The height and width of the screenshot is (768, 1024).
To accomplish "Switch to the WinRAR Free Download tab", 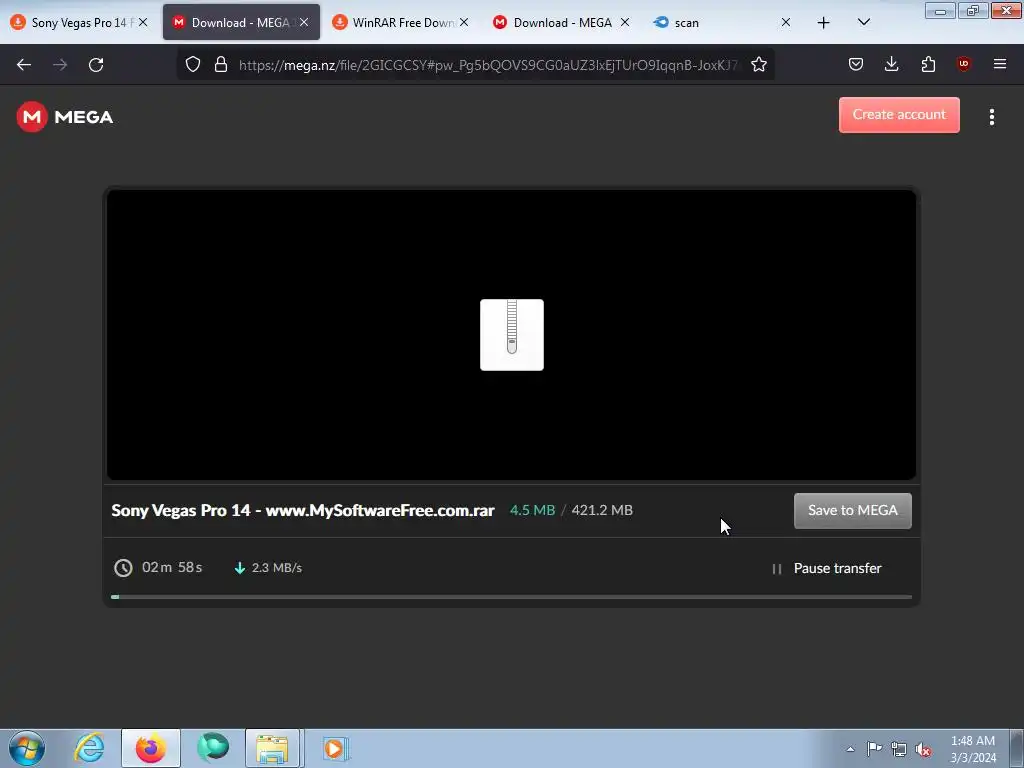I will tap(402, 22).
